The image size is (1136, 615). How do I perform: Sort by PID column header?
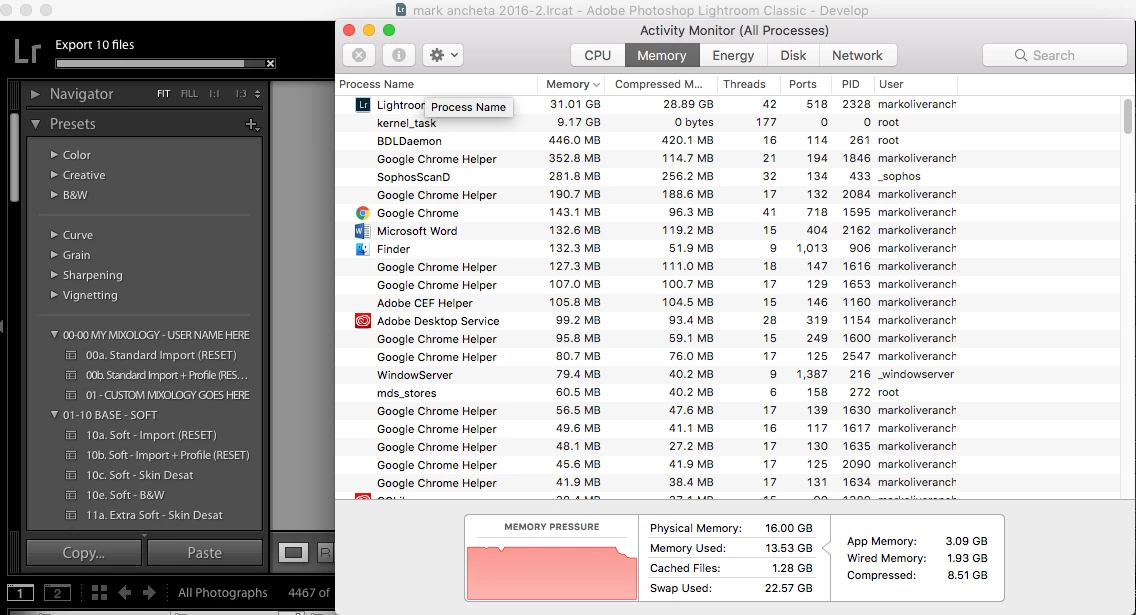(853, 84)
